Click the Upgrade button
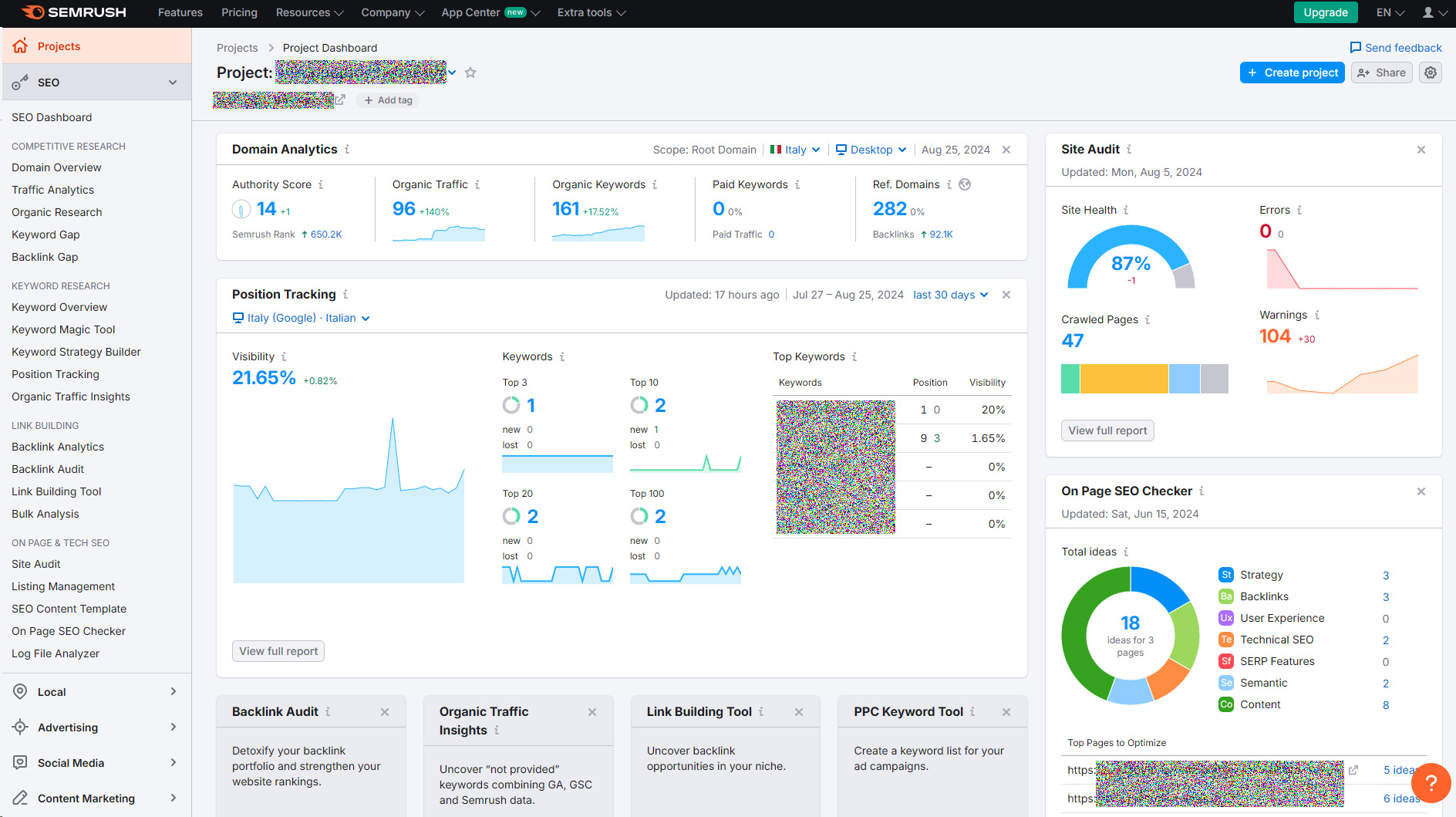The width and height of the screenshot is (1456, 817). (1326, 12)
